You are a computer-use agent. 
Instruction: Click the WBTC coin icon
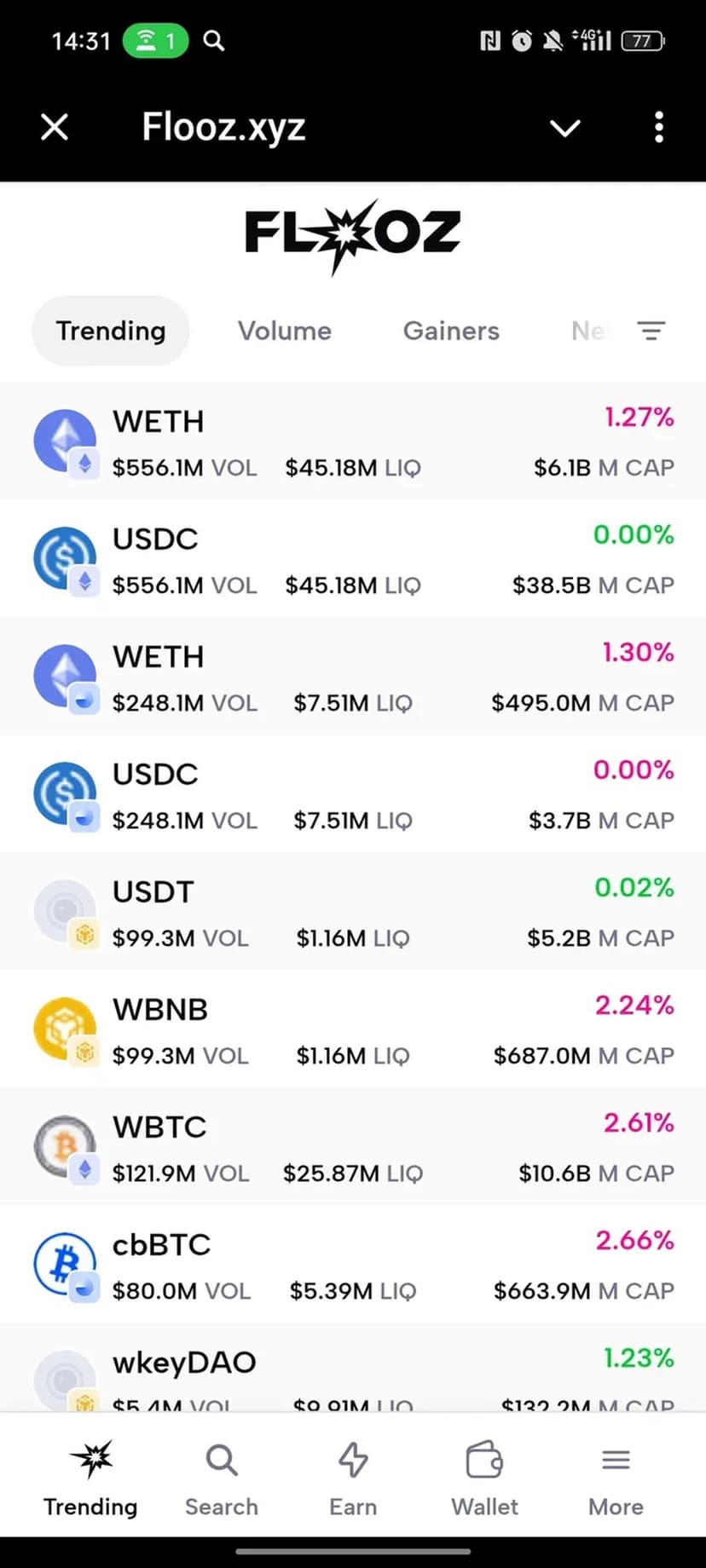[x=65, y=1146]
